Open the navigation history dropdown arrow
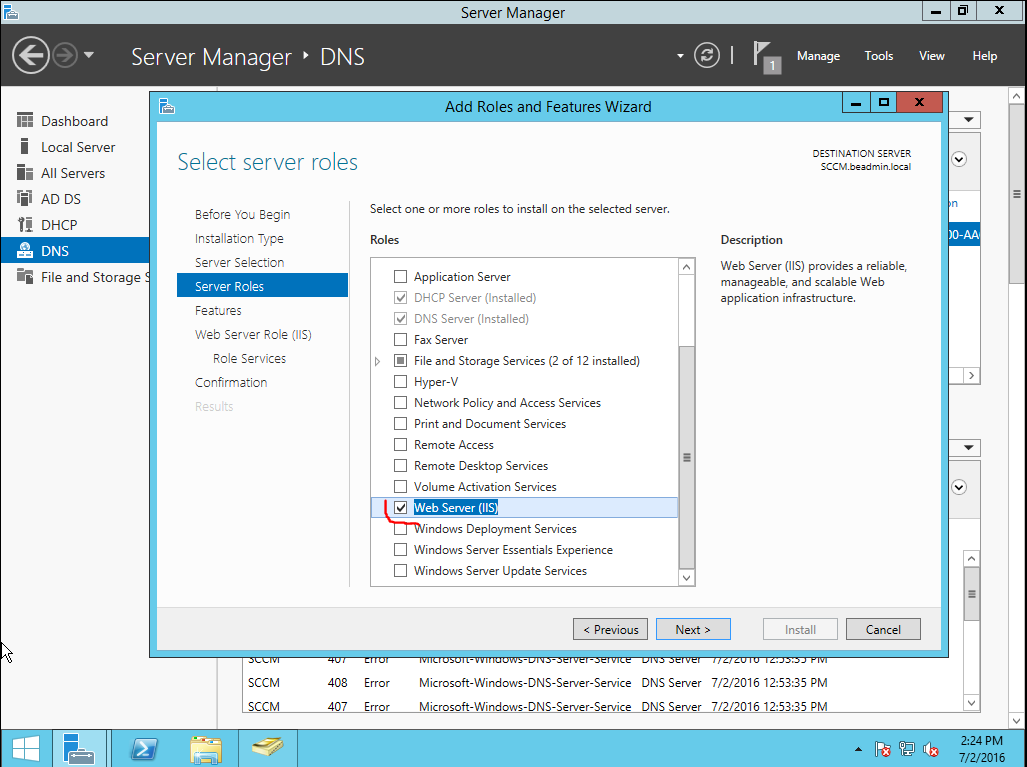 (89, 55)
